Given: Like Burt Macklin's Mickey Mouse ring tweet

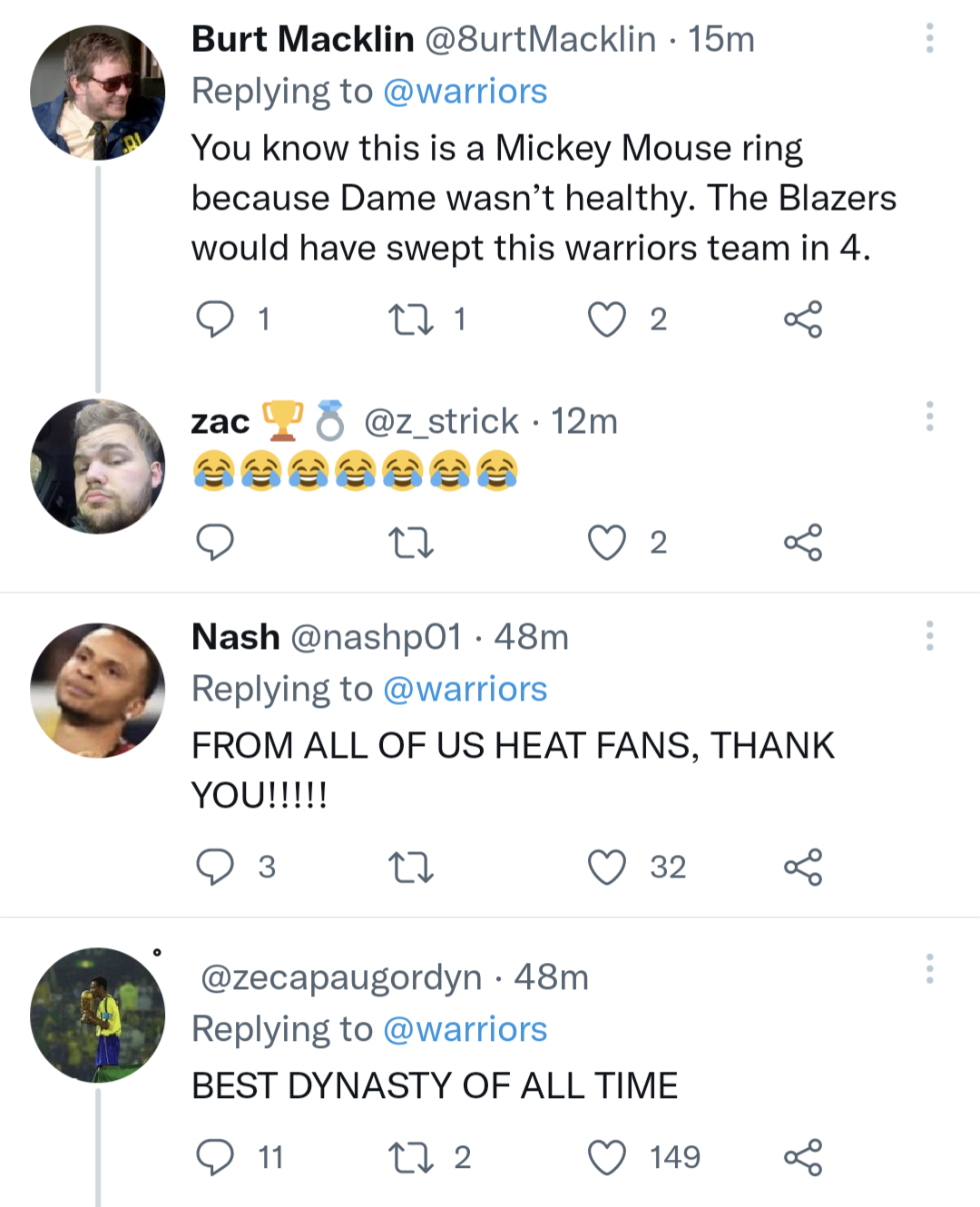Looking at the screenshot, I should 606,319.
